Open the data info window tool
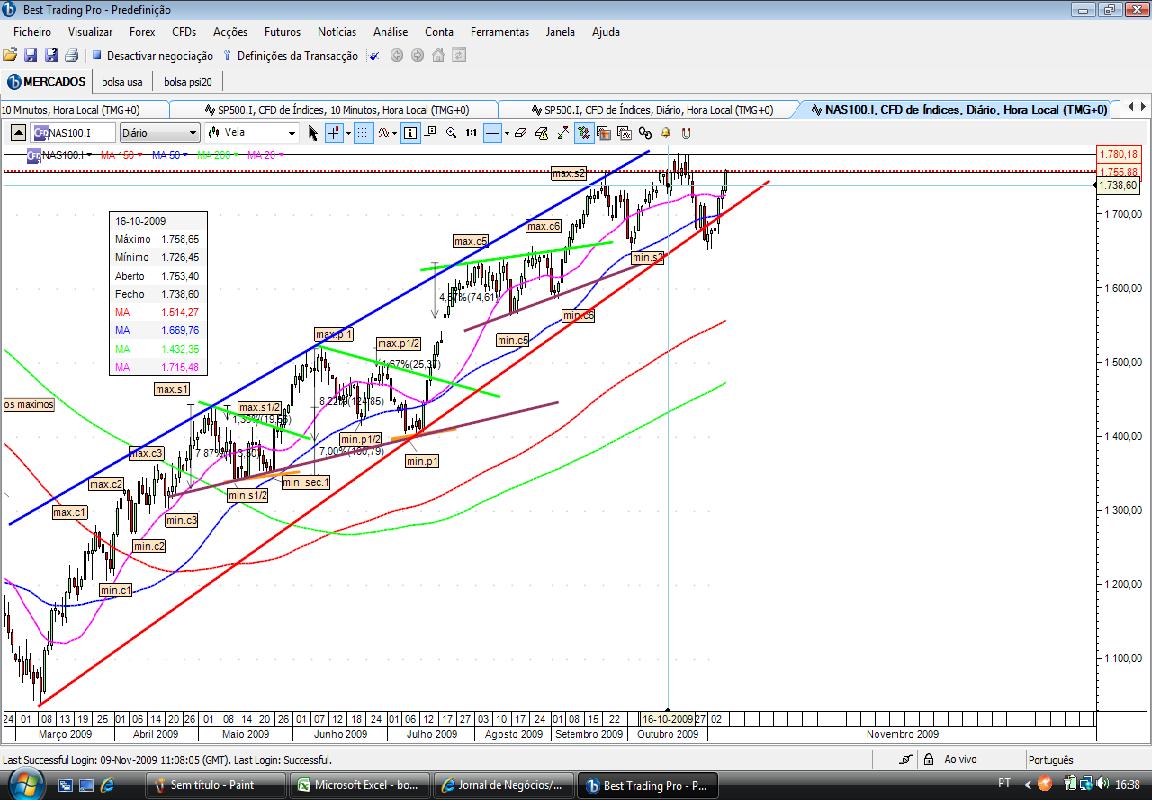The image size is (1152, 800). [409, 132]
